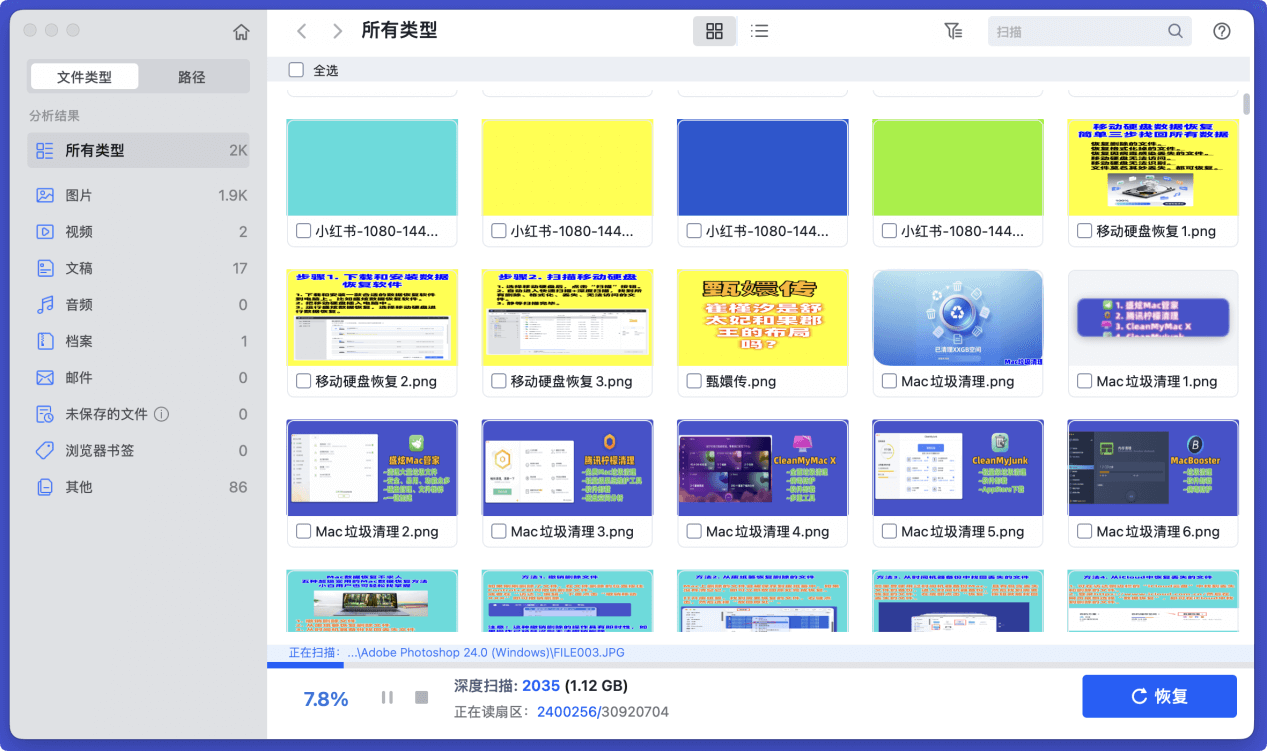
Task: Pause the deep scan
Action: tap(386, 698)
